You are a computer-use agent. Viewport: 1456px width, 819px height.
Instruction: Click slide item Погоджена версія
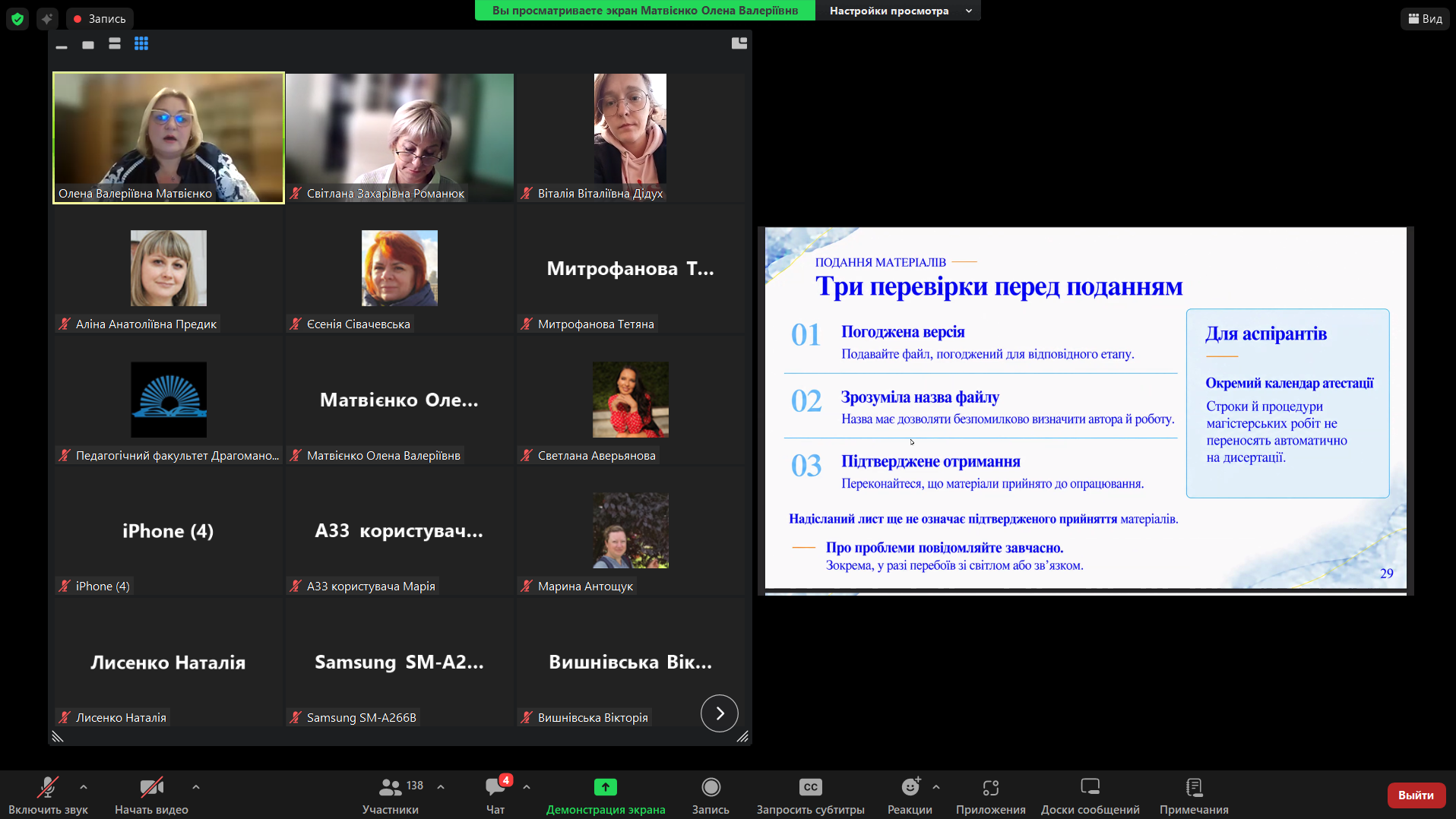coord(903,332)
